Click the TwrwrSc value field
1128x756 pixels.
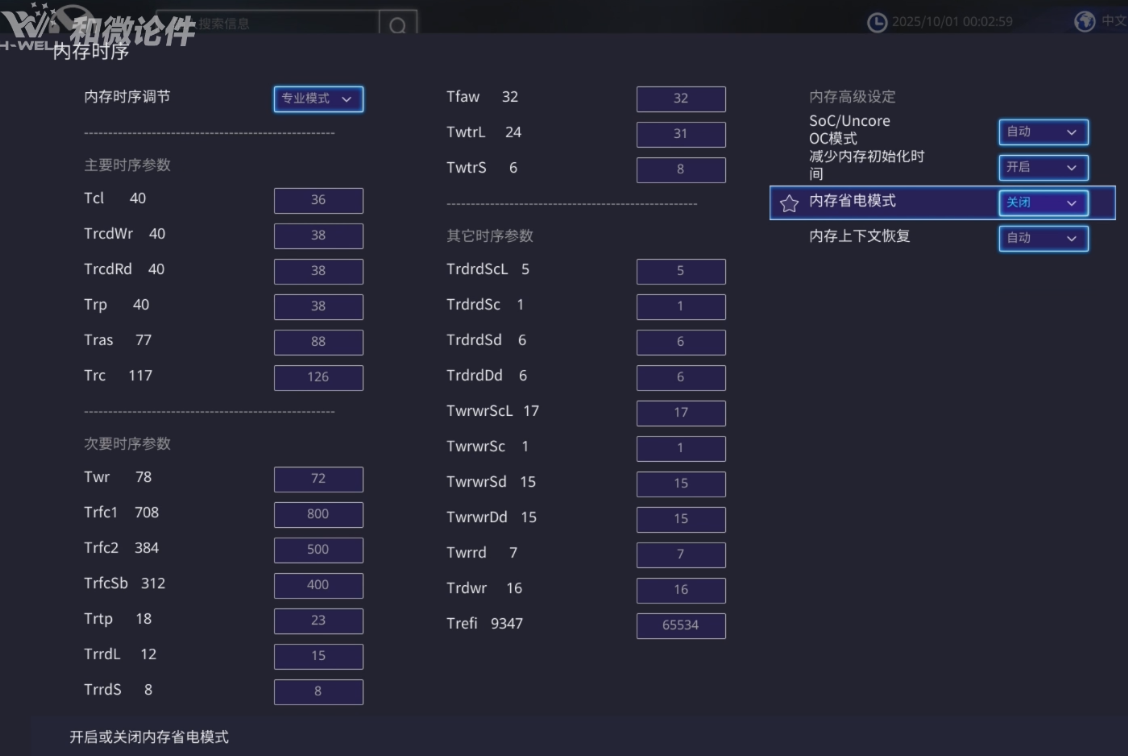pyautogui.click(x=681, y=448)
